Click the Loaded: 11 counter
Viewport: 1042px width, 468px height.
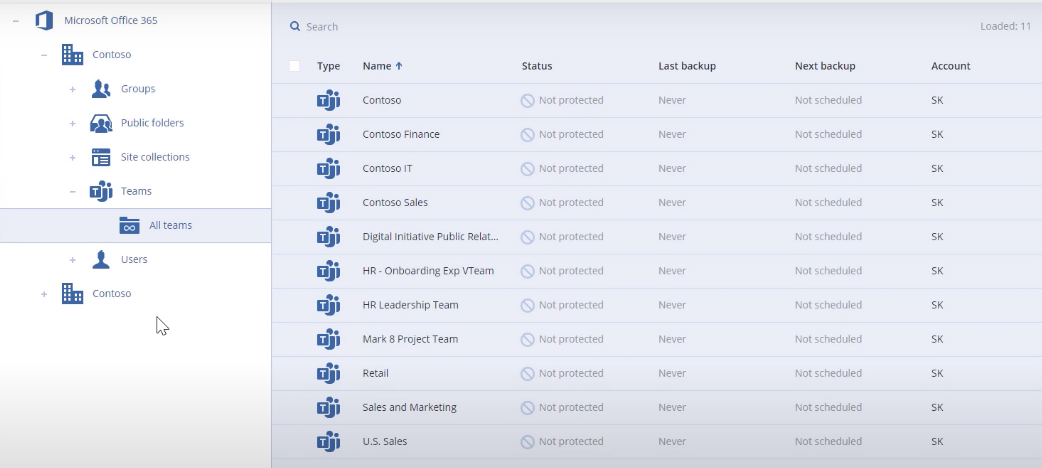tap(1005, 27)
